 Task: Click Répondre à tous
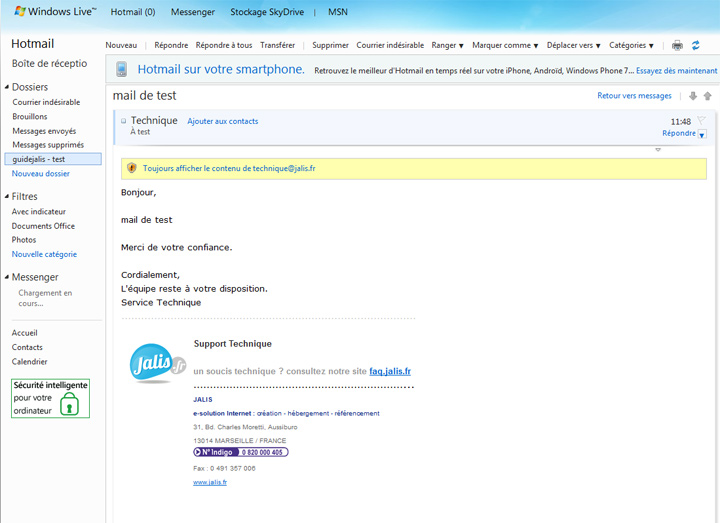pyautogui.click(x=224, y=45)
